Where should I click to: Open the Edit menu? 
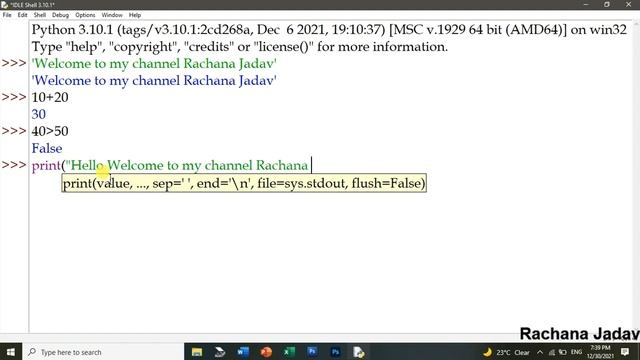click(x=22, y=15)
